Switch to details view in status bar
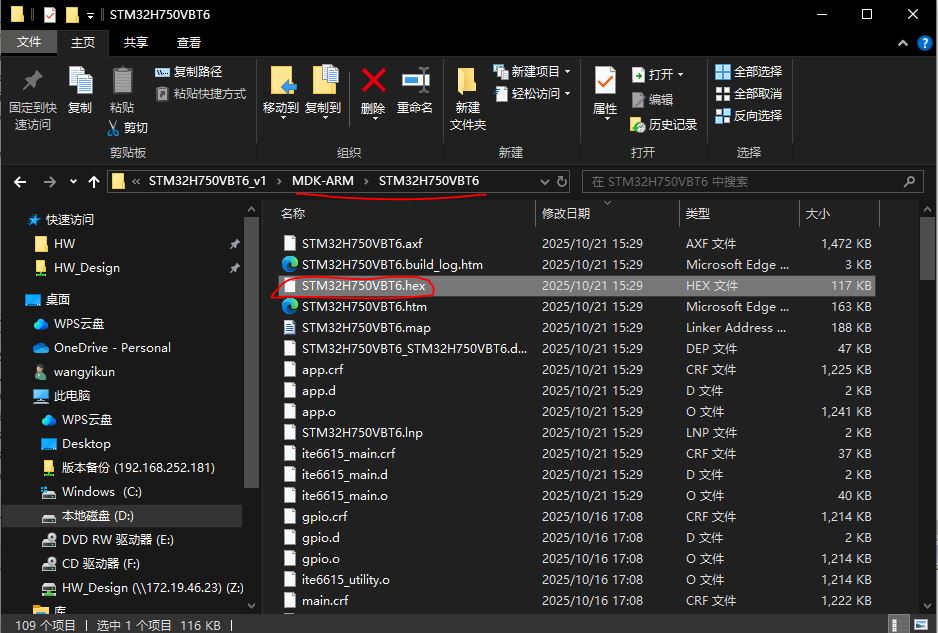938x633 pixels. pos(897,625)
